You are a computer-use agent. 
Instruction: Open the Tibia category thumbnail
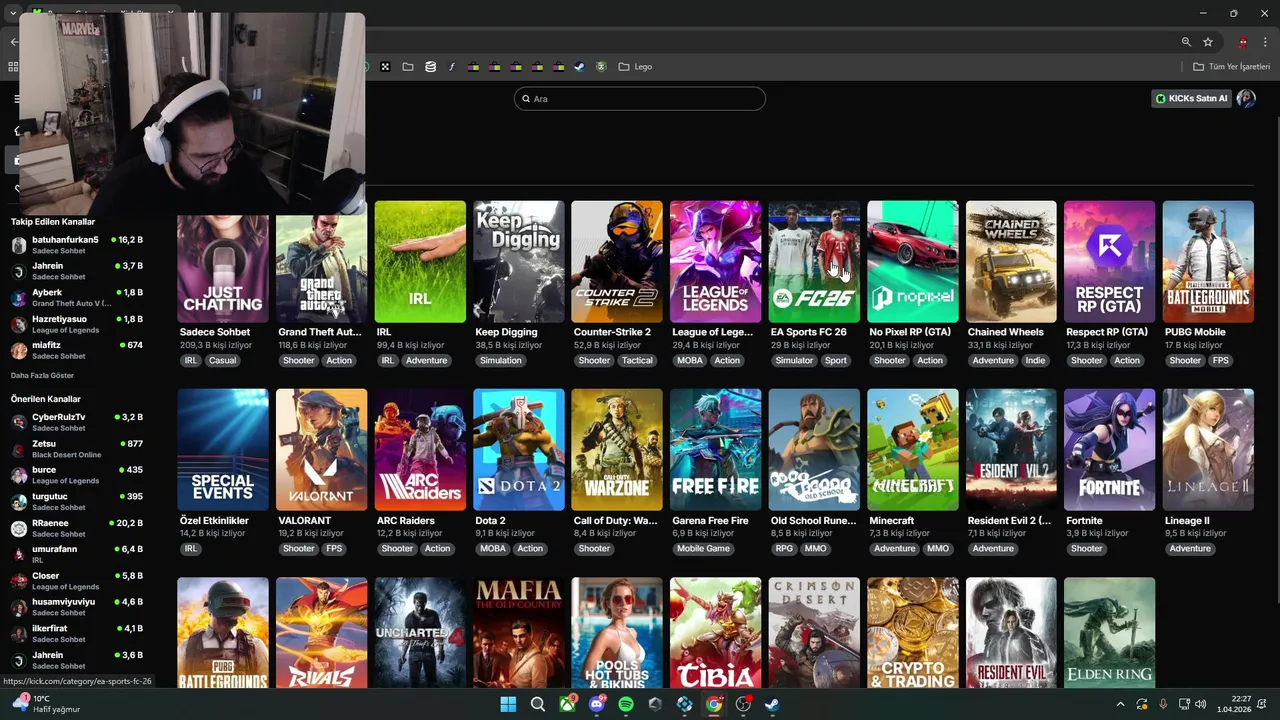716,632
